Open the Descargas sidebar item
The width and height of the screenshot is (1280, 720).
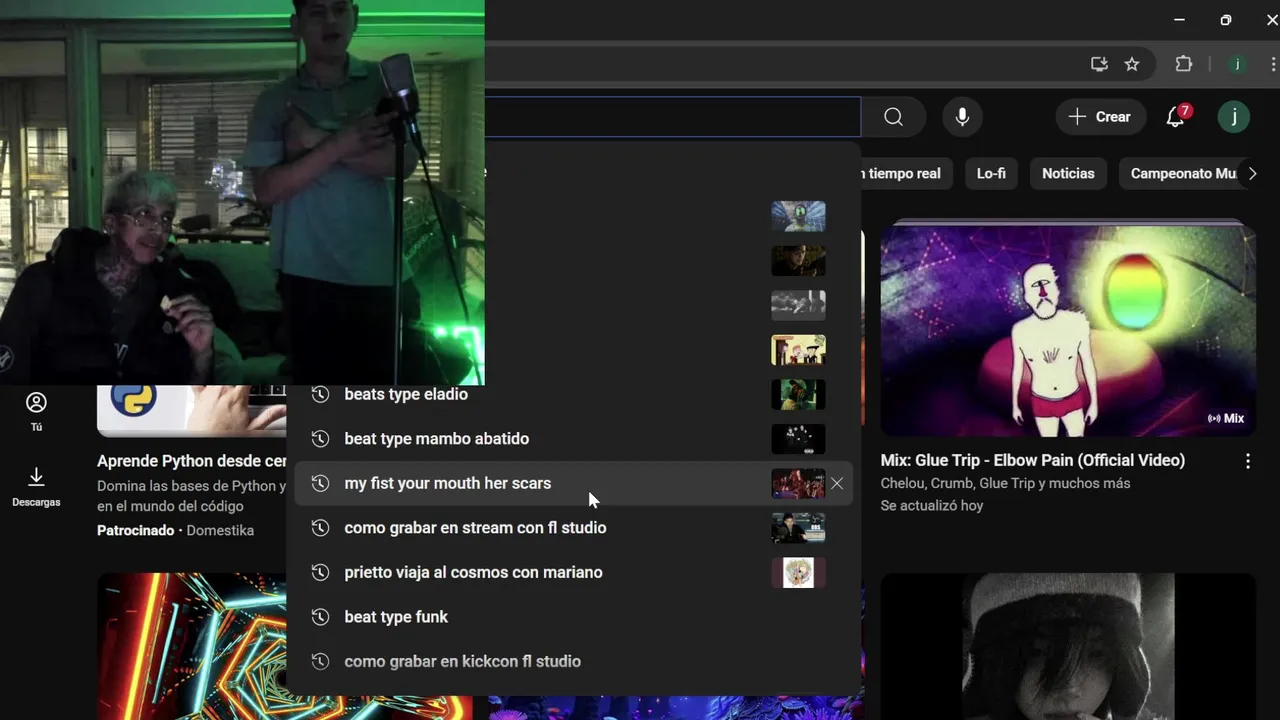pos(36,486)
